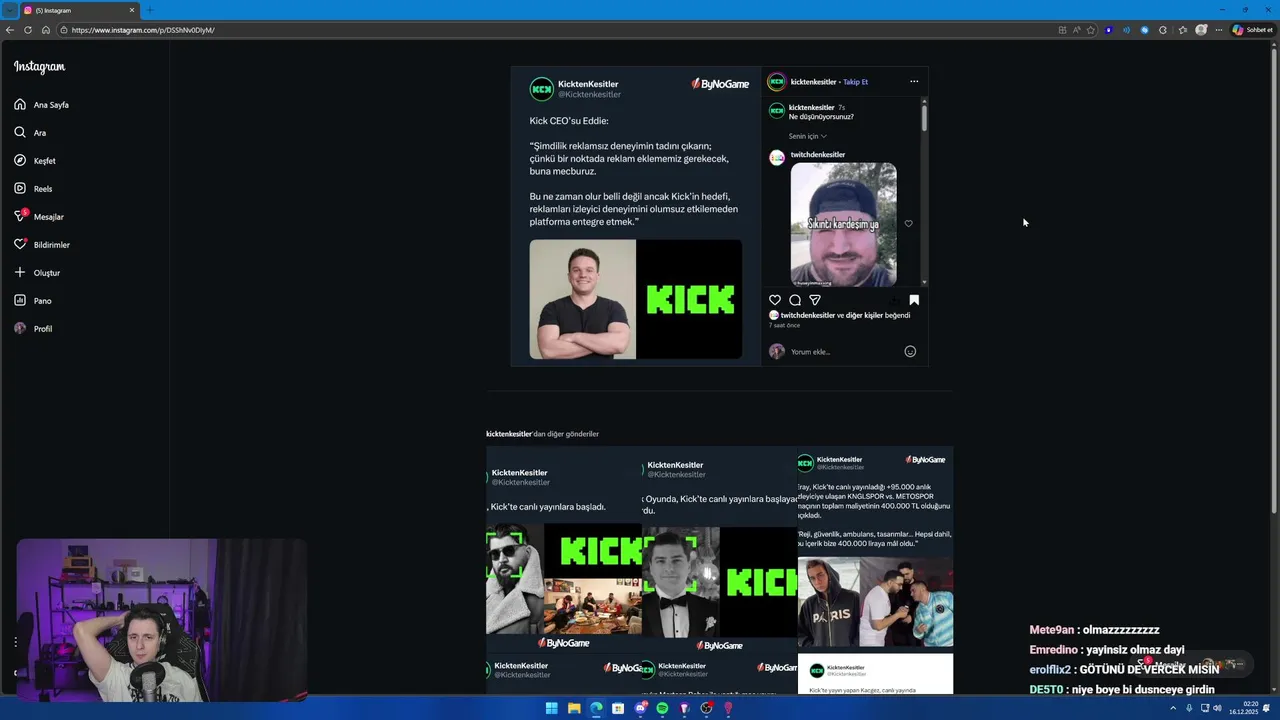The width and height of the screenshot is (1280, 720).
Task: Open the Oyunda Kick'te yayınlara post
Action: coord(720,549)
